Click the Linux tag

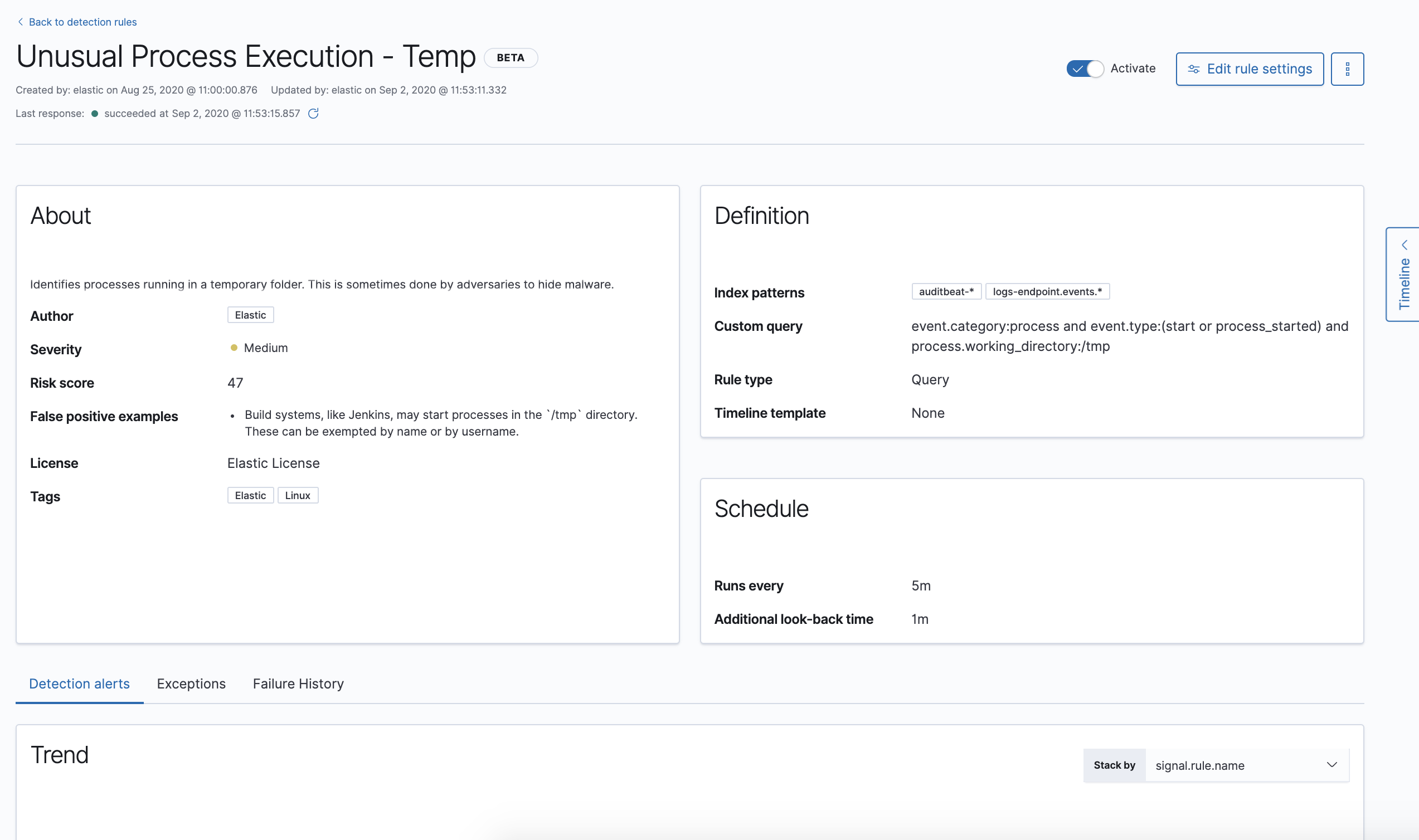298,495
